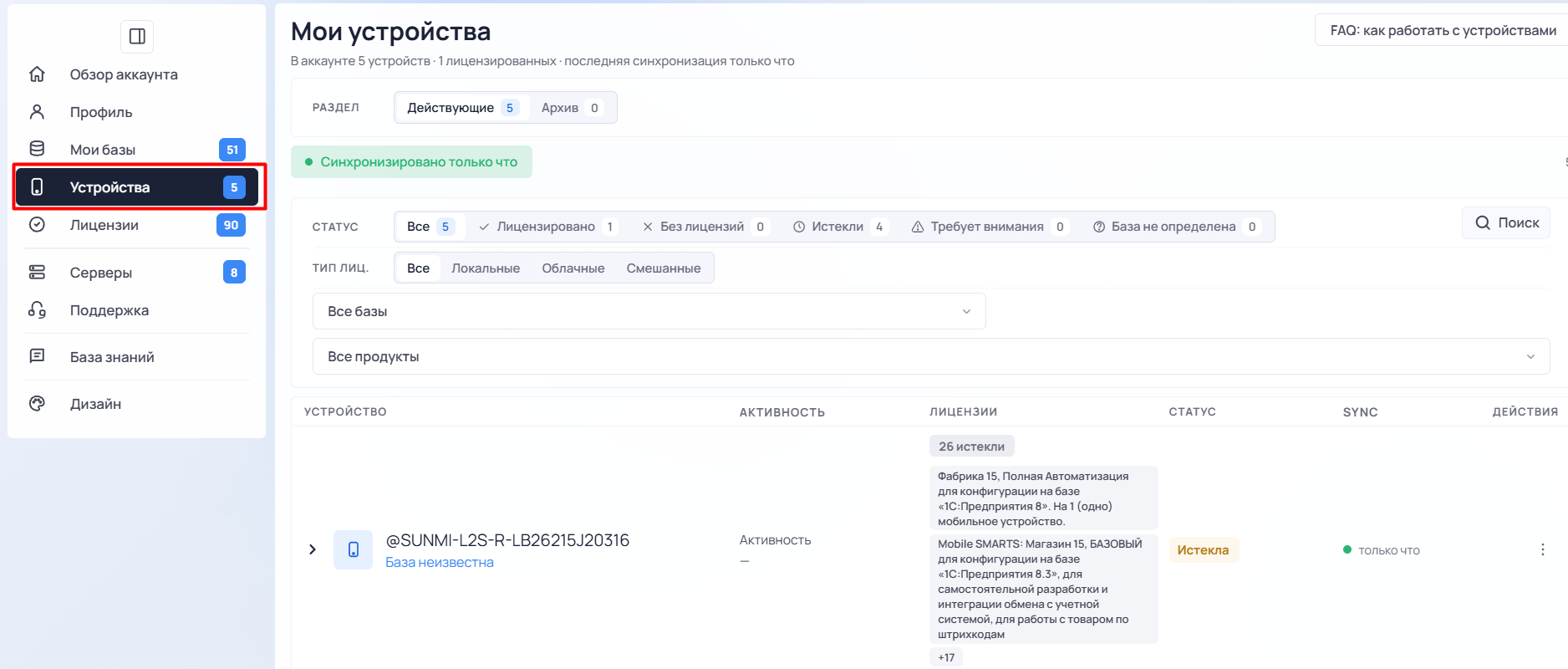Select all license types with Все

[x=418, y=268]
